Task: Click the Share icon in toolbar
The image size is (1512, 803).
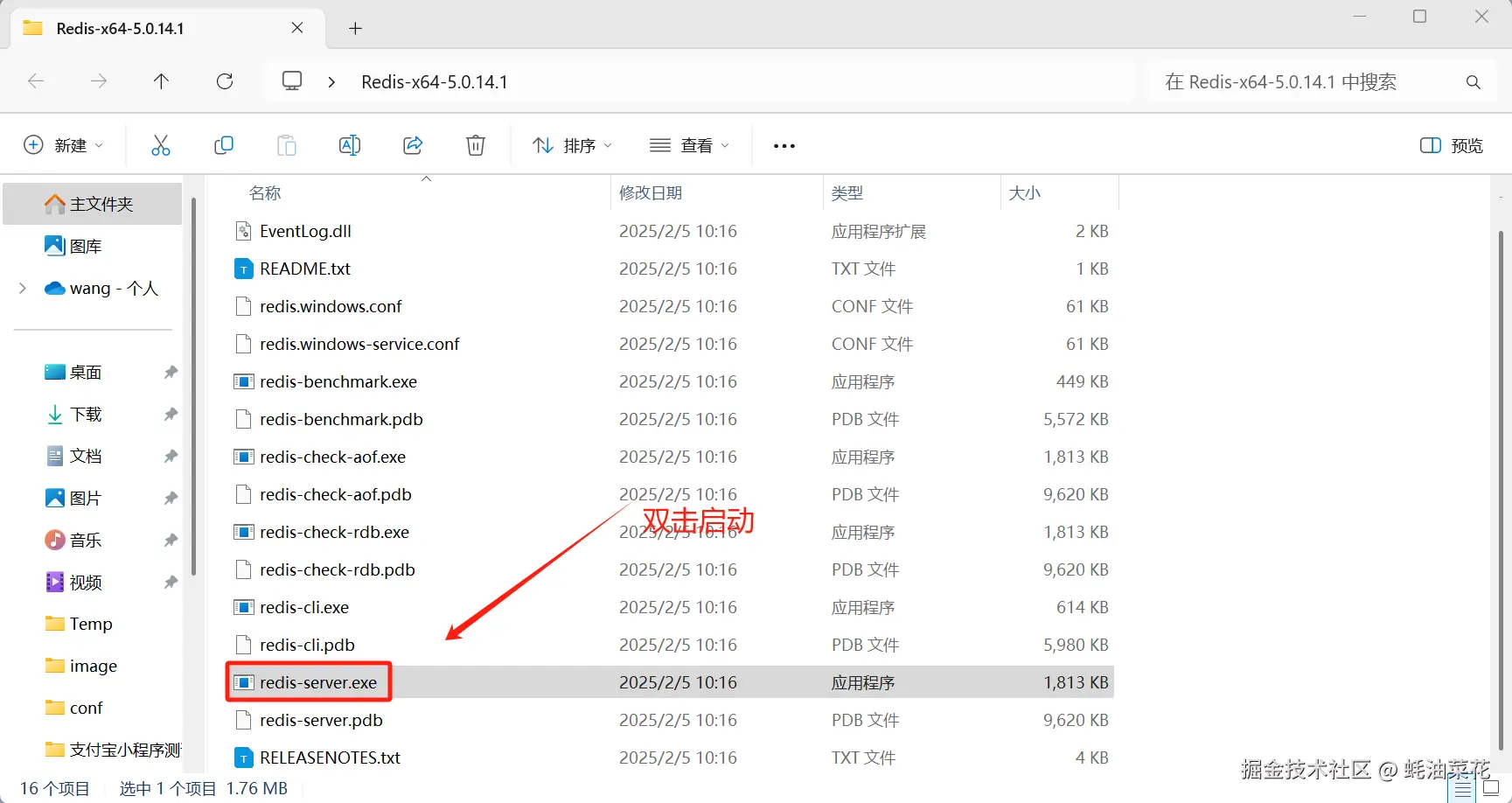Action: (x=413, y=145)
